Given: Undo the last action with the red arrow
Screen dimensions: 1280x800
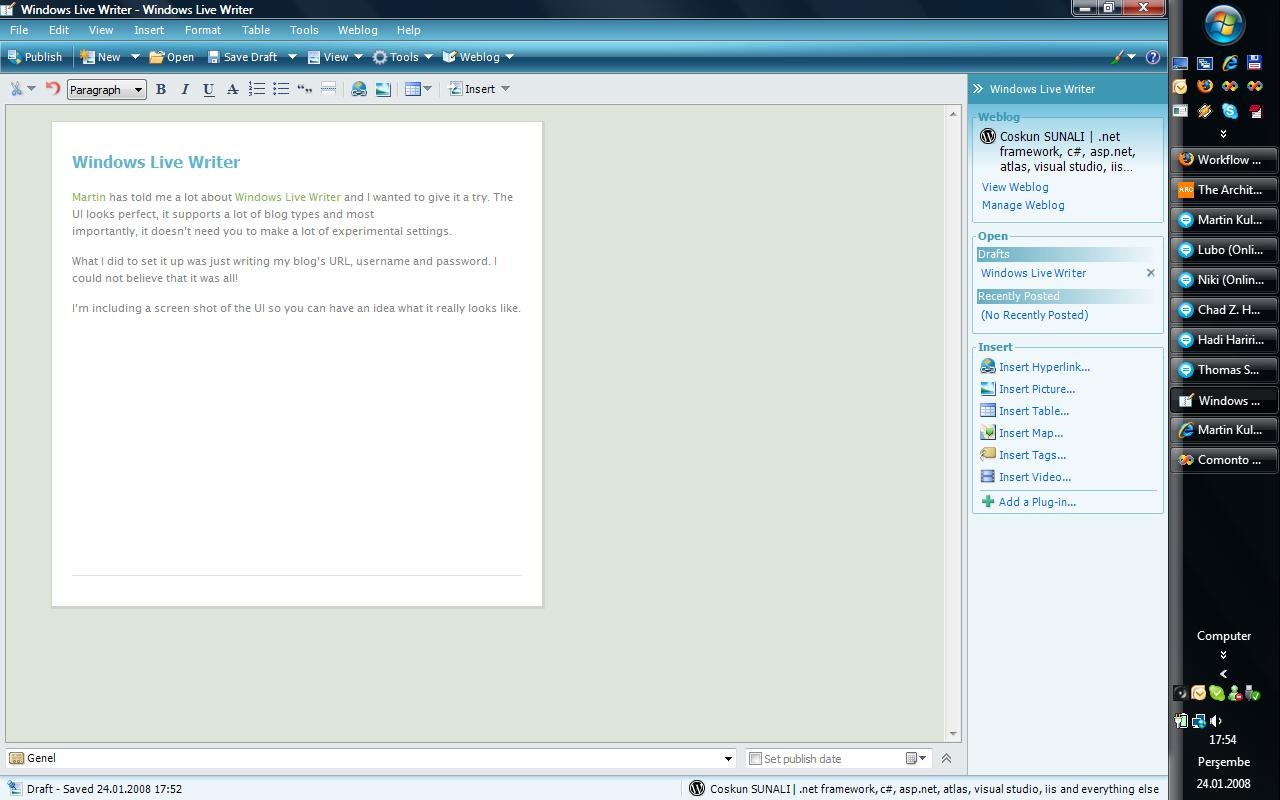Looking at the screenshot, I should (53, 88).
